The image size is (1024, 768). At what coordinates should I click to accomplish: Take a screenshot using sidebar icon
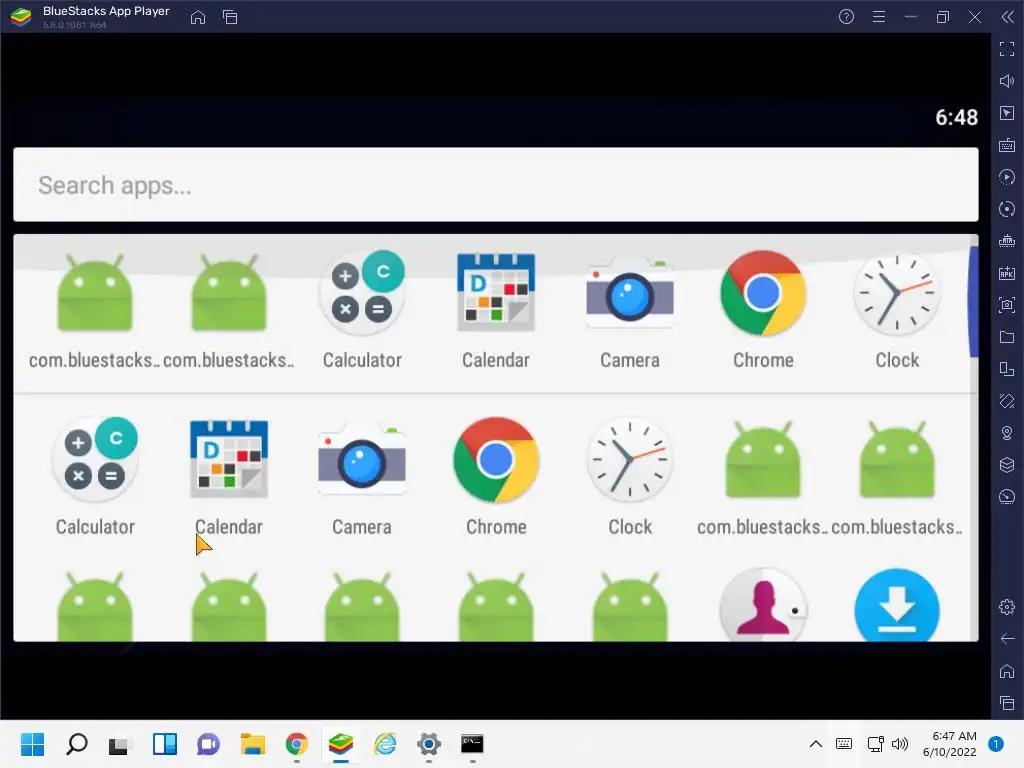[x=1007, y=305]
